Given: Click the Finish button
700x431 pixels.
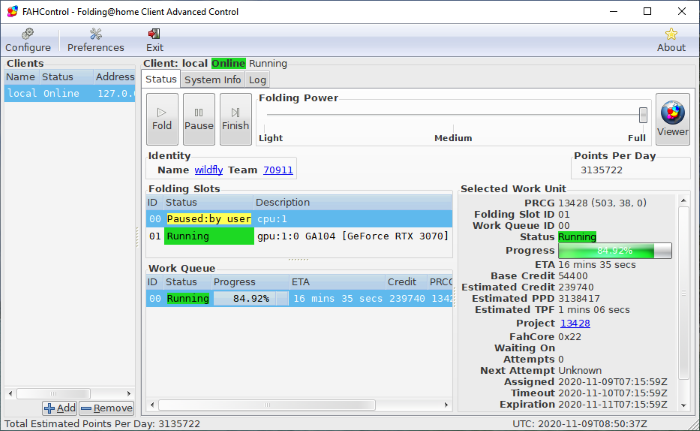Looking at the screenshot, I should coord(235,119).
